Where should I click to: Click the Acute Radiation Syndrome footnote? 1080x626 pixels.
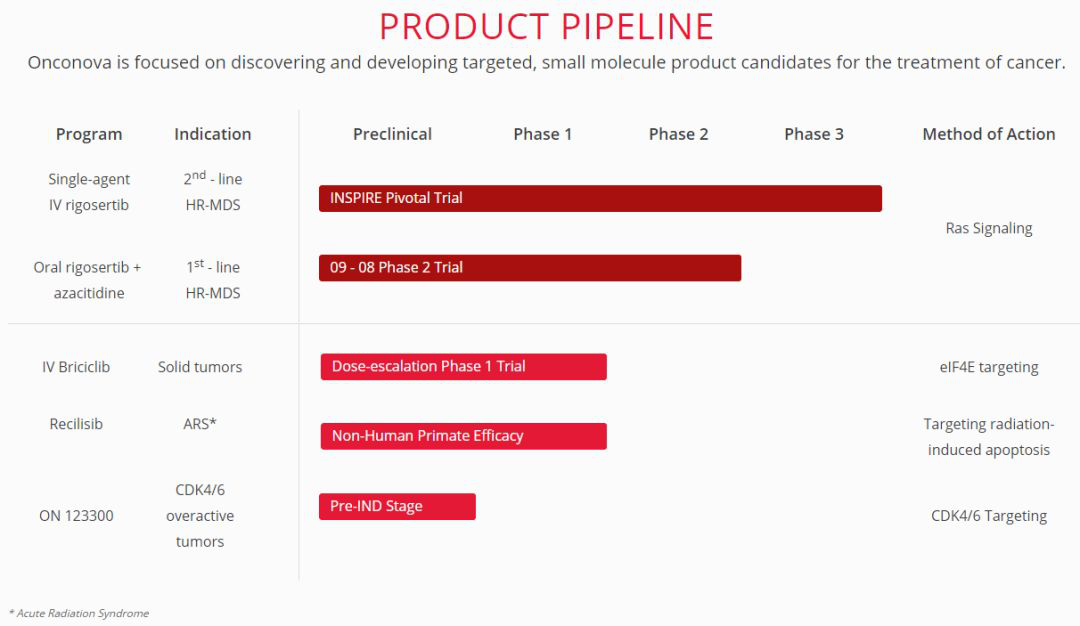(79, 613)
